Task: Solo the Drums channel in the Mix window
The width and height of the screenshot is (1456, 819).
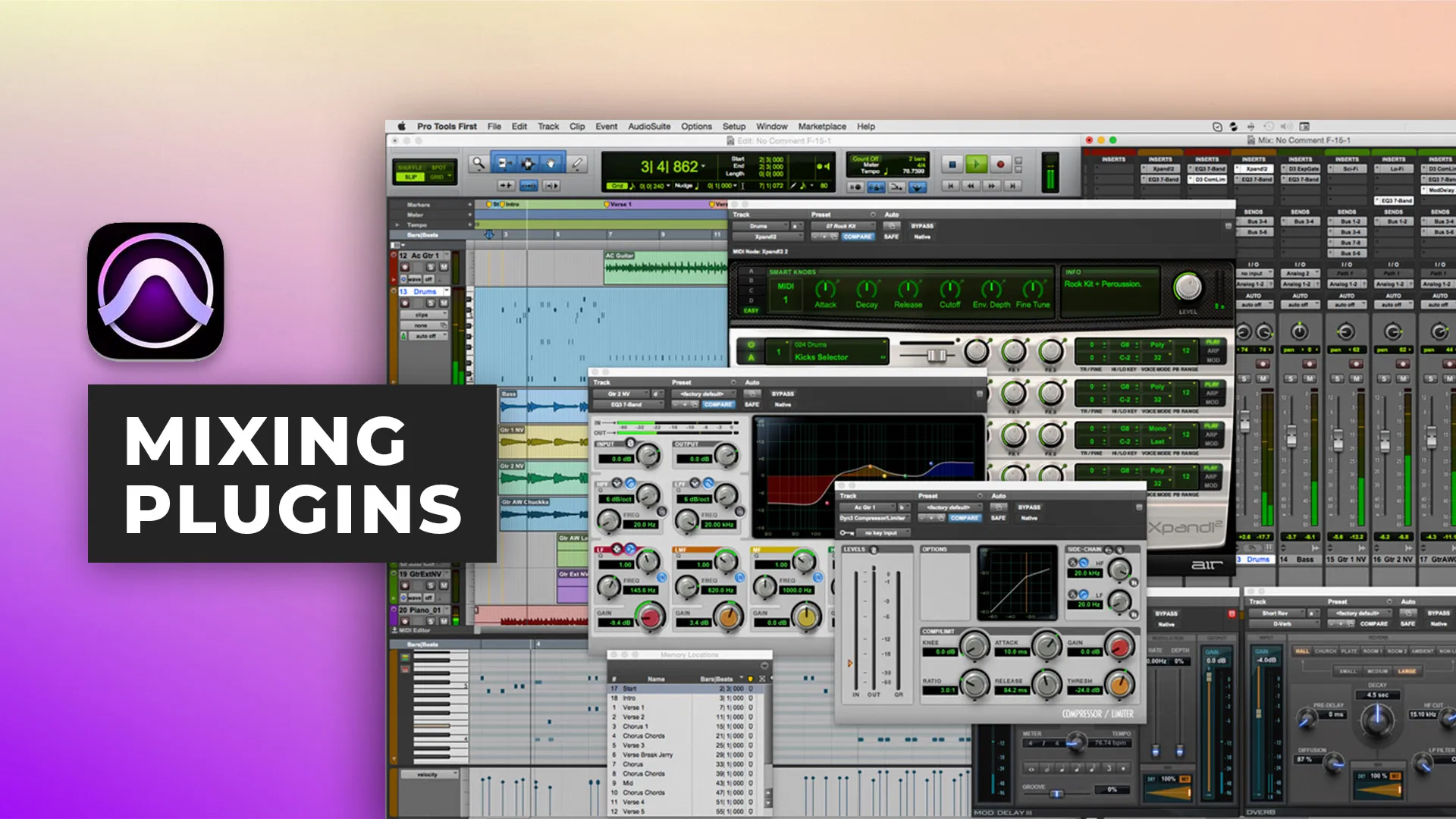Action: pos(1244,378)
